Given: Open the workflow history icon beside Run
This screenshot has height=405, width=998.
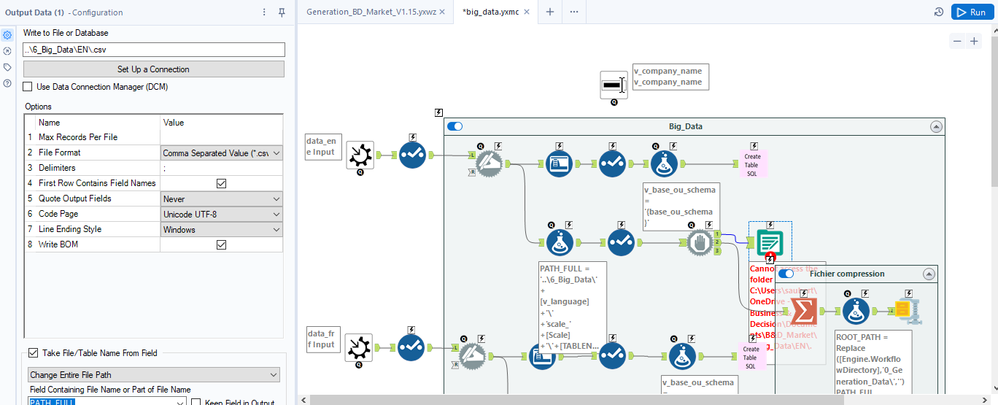Looking at the screenshot, I should (938, 12).
